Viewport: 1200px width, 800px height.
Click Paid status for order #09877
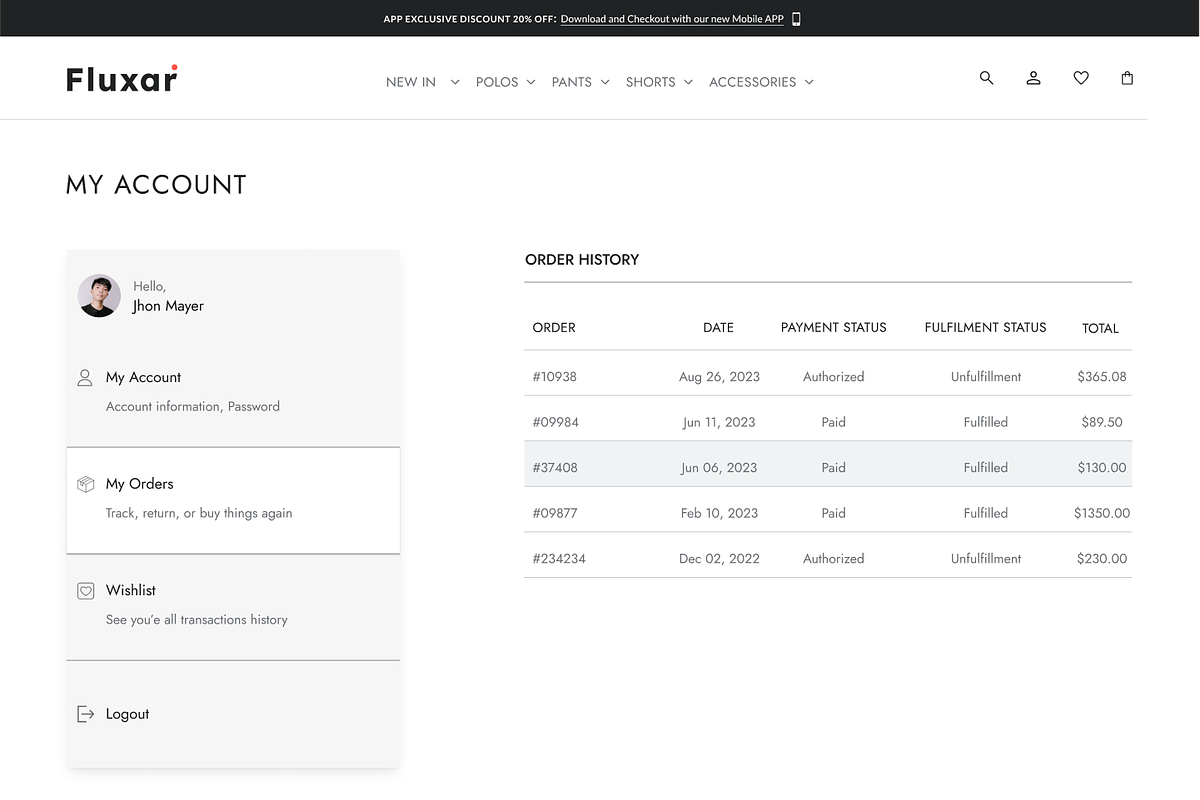[x=834, y=513]
